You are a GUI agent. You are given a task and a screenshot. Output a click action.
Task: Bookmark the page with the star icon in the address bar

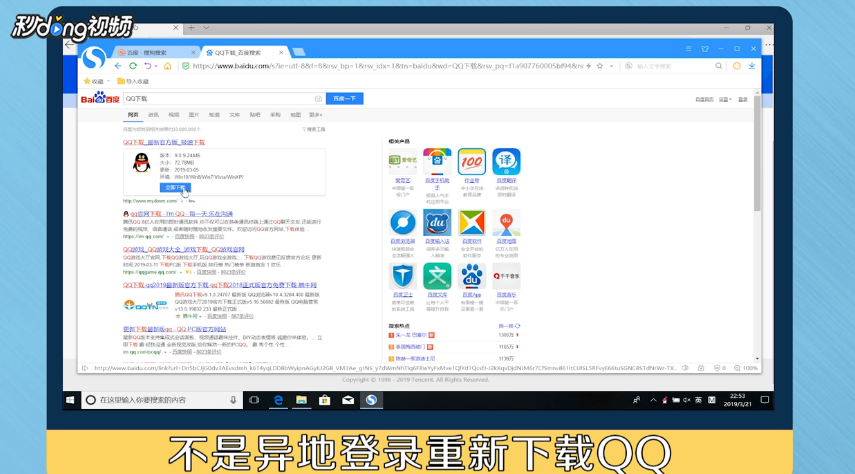tap(600, 66)
